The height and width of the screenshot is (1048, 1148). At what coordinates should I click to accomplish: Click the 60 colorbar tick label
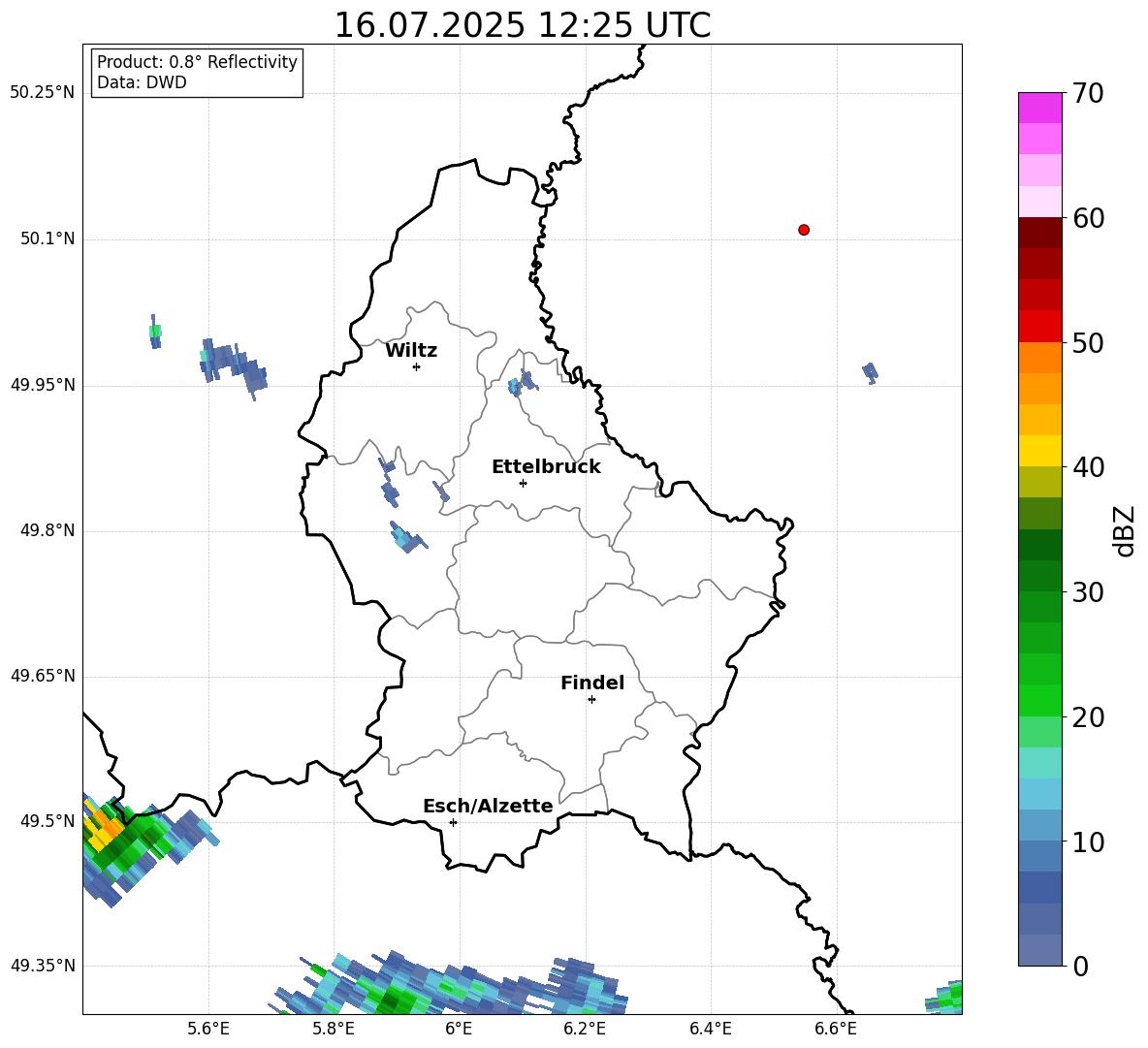[1088, 218]
